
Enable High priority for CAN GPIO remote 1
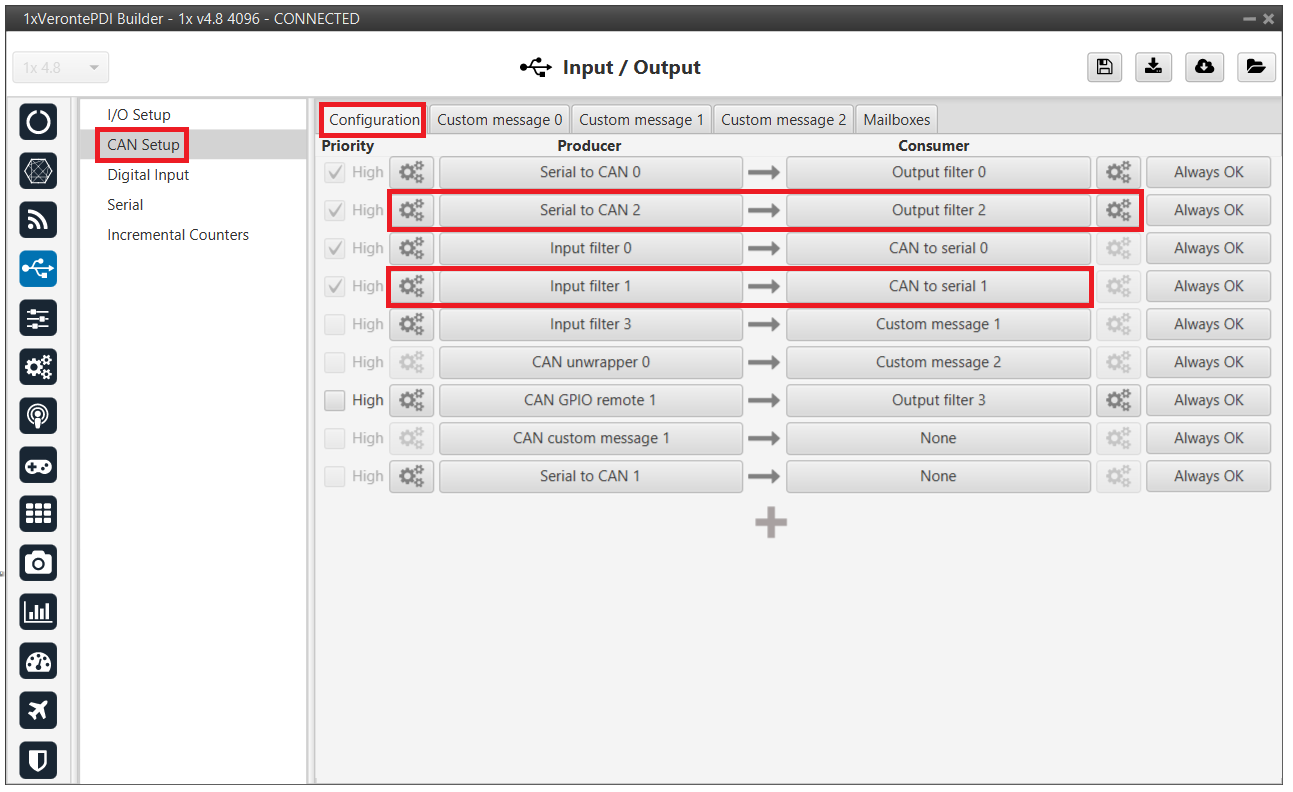coord(335,400)
